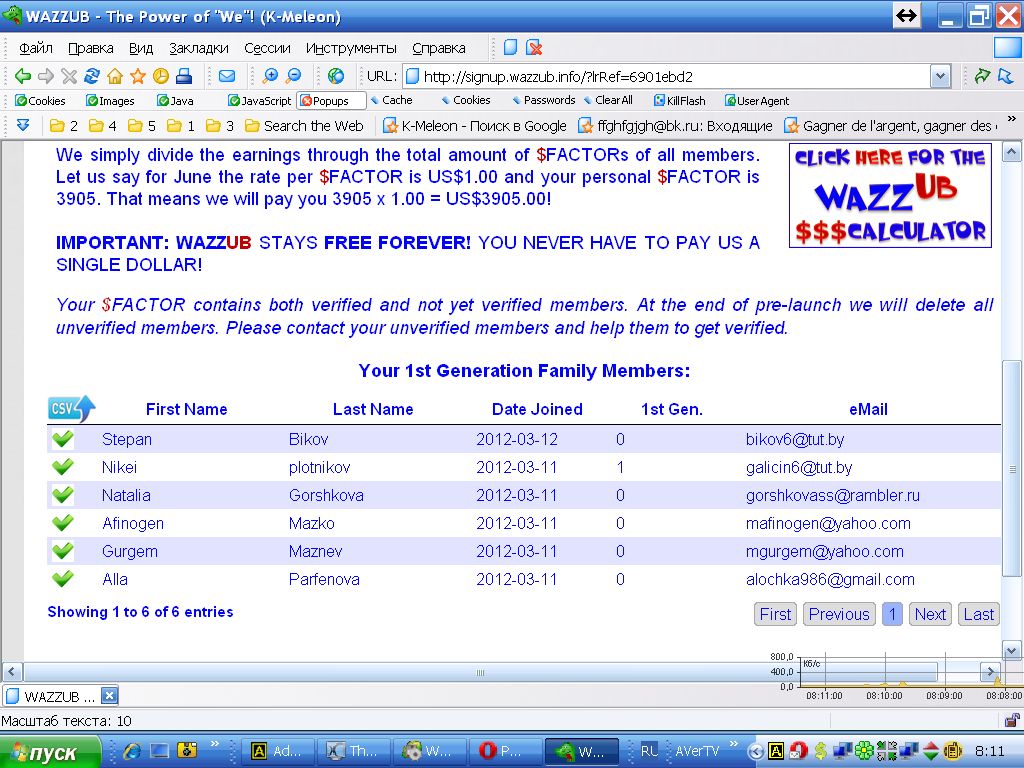Open bookmark folder 3
The height and width of the screenshot is (768, 1024).
click(x=220, y=125)
